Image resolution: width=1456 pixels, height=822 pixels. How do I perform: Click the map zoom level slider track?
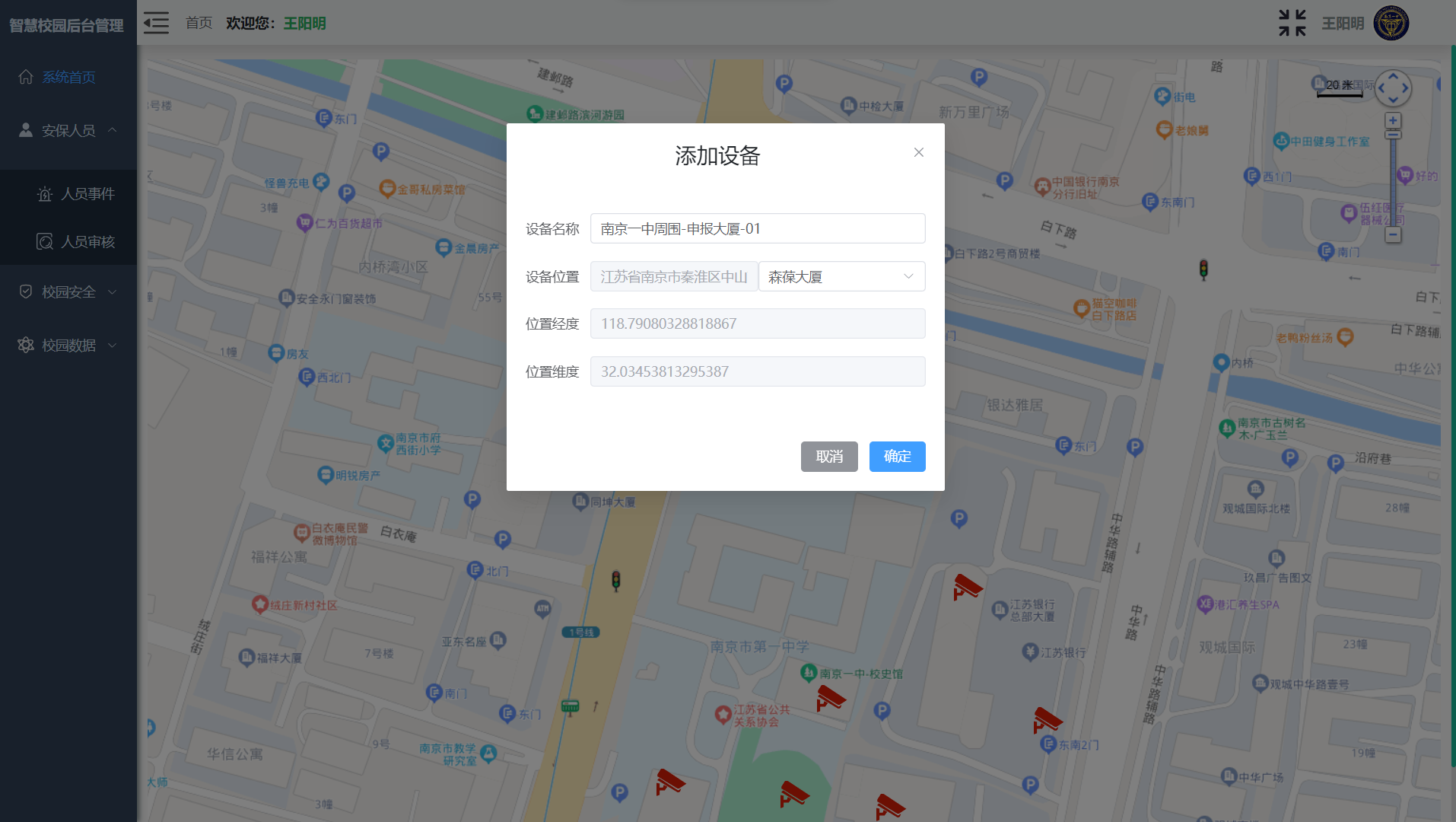(x=1393, y=183)
